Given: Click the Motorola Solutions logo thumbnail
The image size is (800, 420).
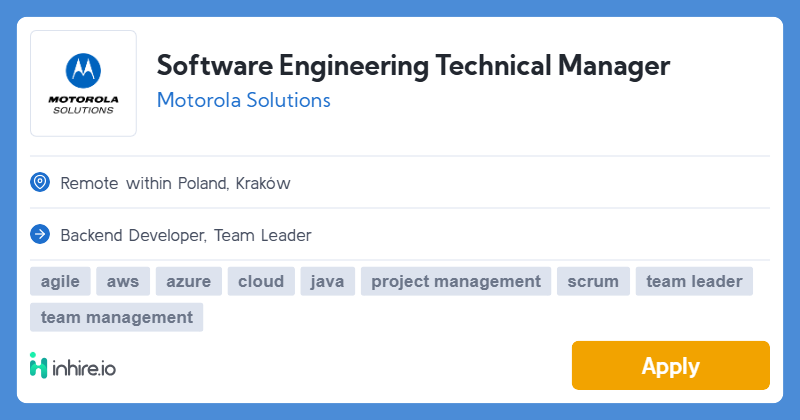Looking at the screenshot, I should [x=83, y=83].
